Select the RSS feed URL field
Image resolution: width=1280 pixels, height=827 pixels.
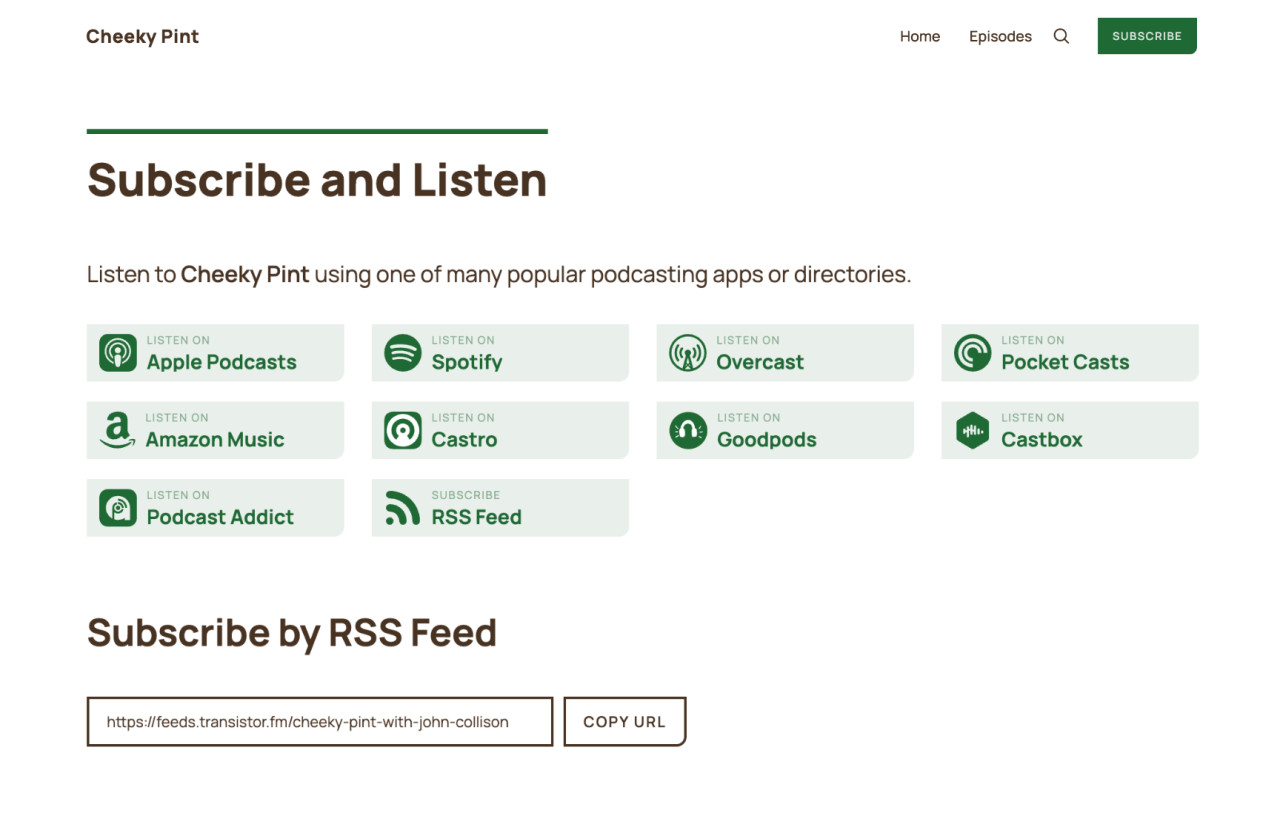pos(320,722)
